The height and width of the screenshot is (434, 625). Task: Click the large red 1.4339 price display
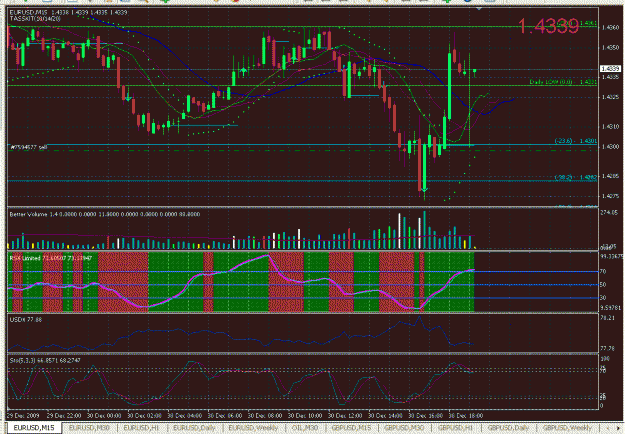548,26
